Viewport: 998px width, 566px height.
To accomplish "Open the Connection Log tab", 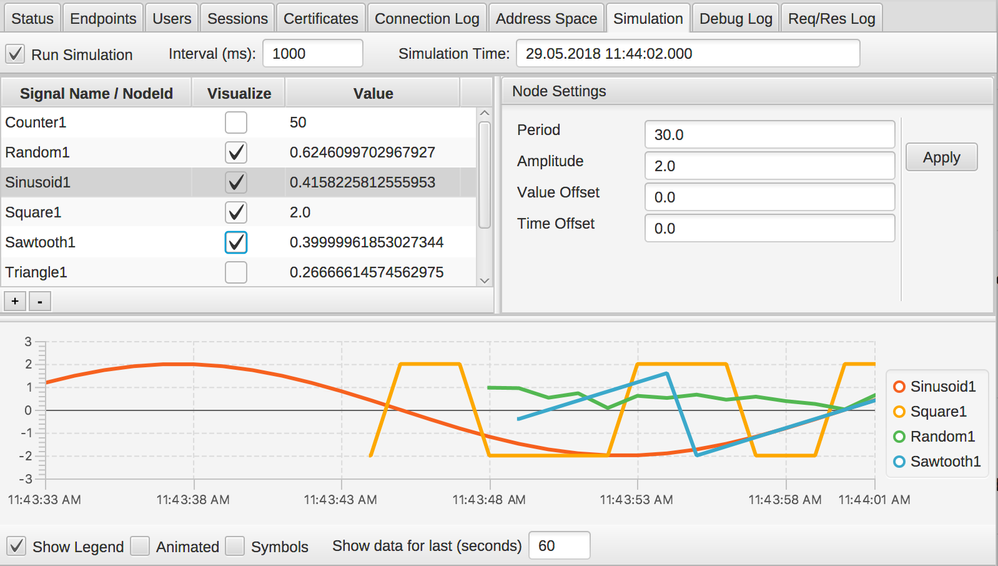I will (x=427, y=18).
